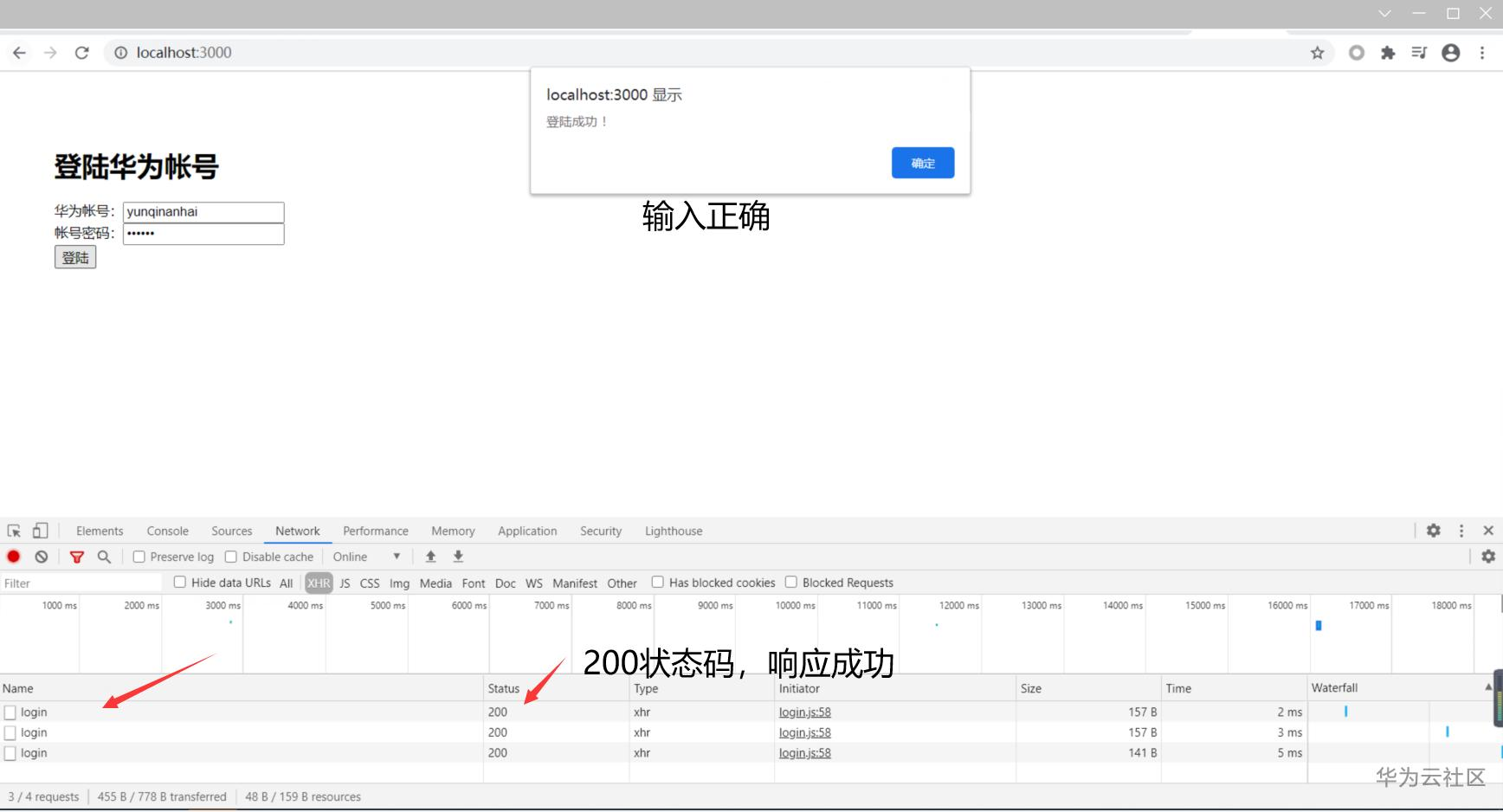This screenshot has width=1503, height=812.
Task: Filter requests by CSS type
Action: tap(370, 583)
